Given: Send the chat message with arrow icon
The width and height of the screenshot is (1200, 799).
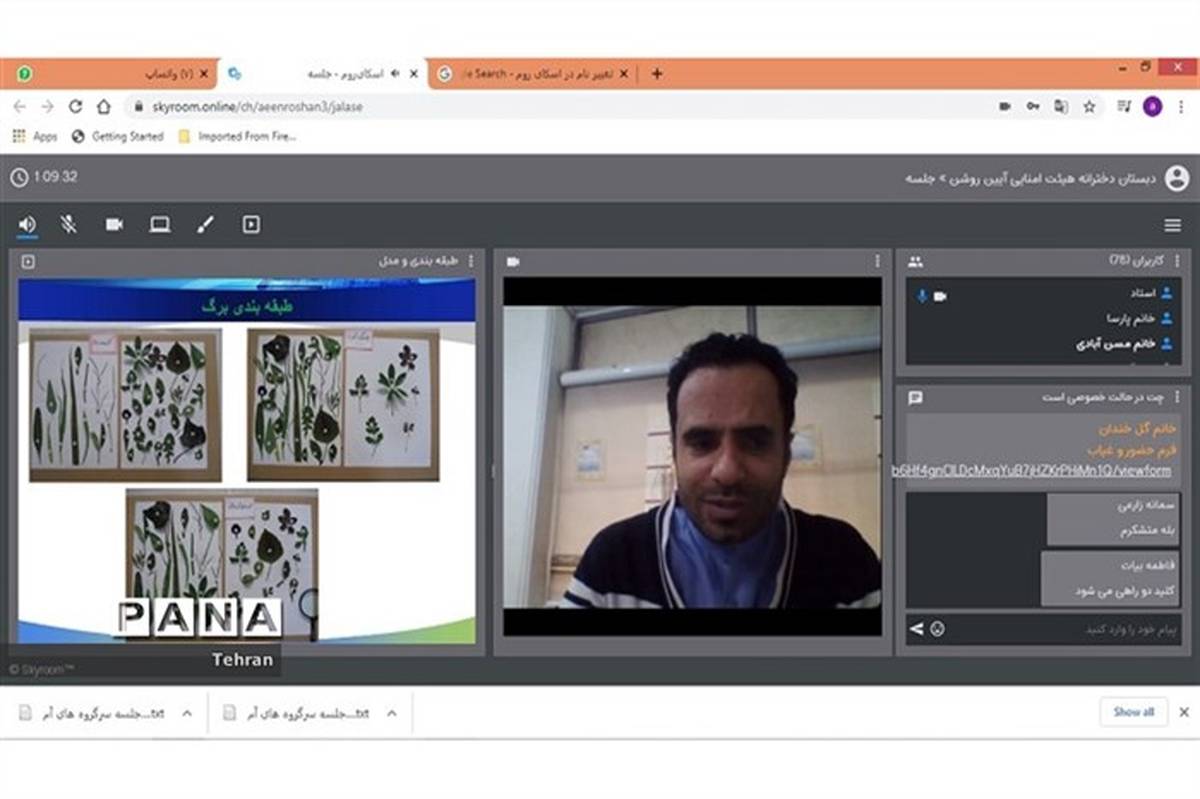Looking at the screenshot, I should (x=916, y=629).
